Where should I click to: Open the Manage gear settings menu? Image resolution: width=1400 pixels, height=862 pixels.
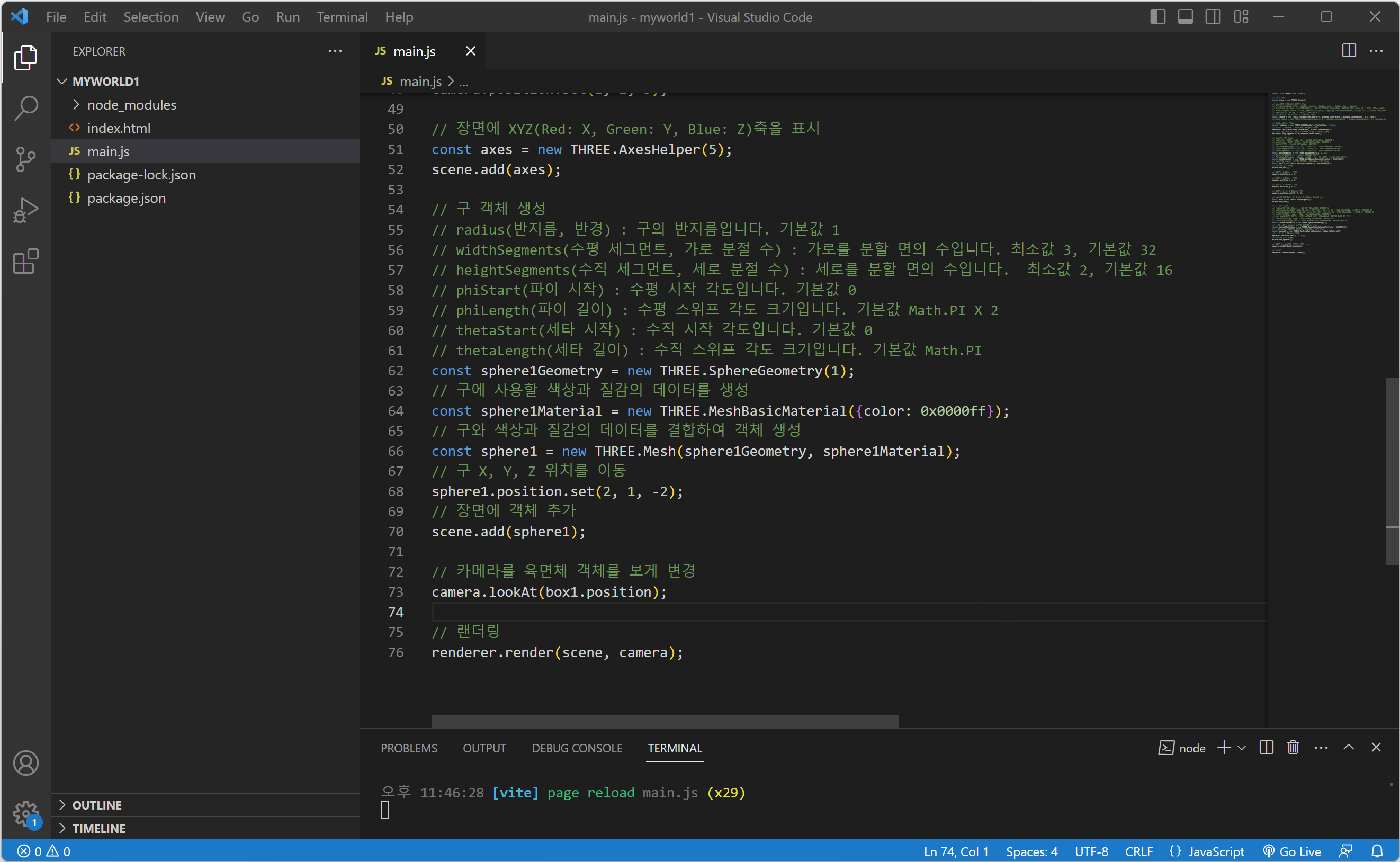pos(25,813)
